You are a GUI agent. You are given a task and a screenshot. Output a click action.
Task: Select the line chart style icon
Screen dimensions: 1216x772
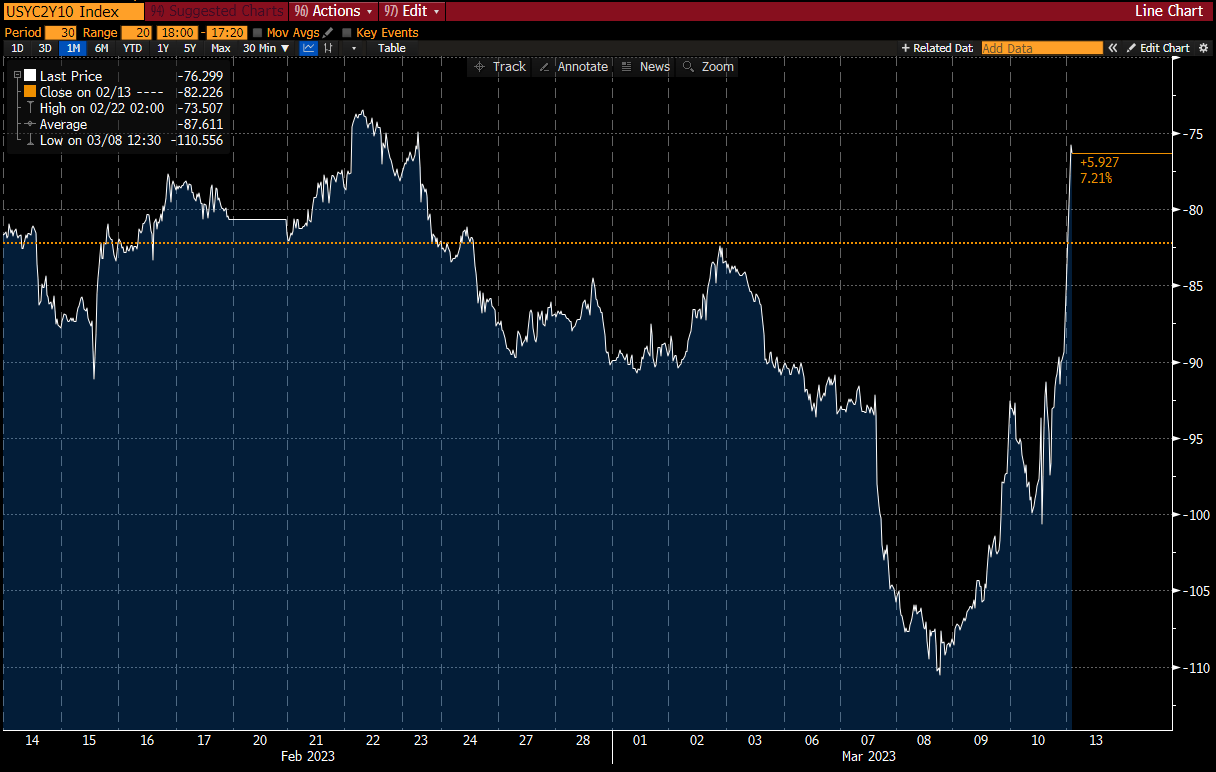tap(309, 48)
